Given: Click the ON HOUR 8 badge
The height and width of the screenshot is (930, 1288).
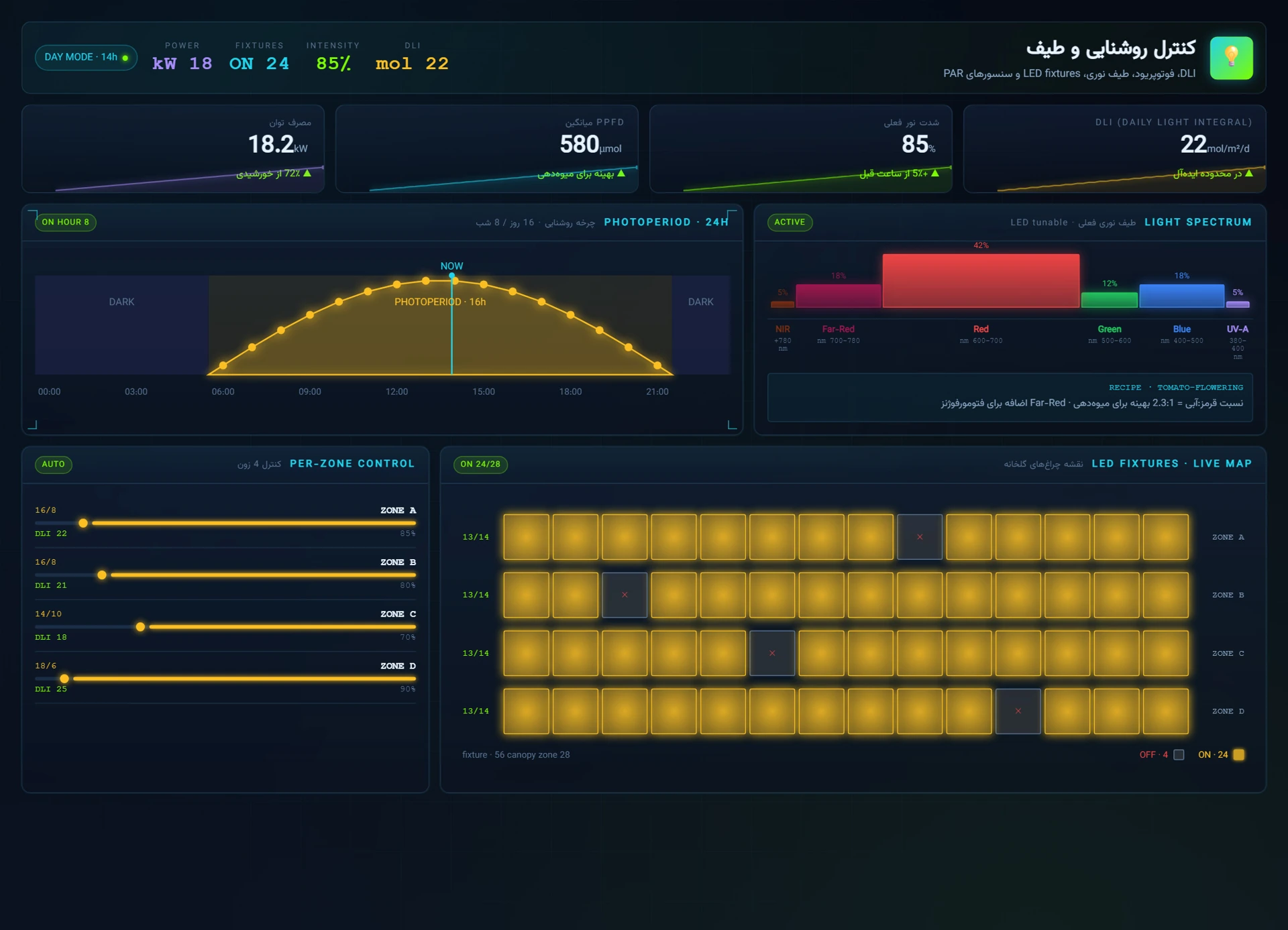Looking at the screenshot, I should (x=65, y=222).
